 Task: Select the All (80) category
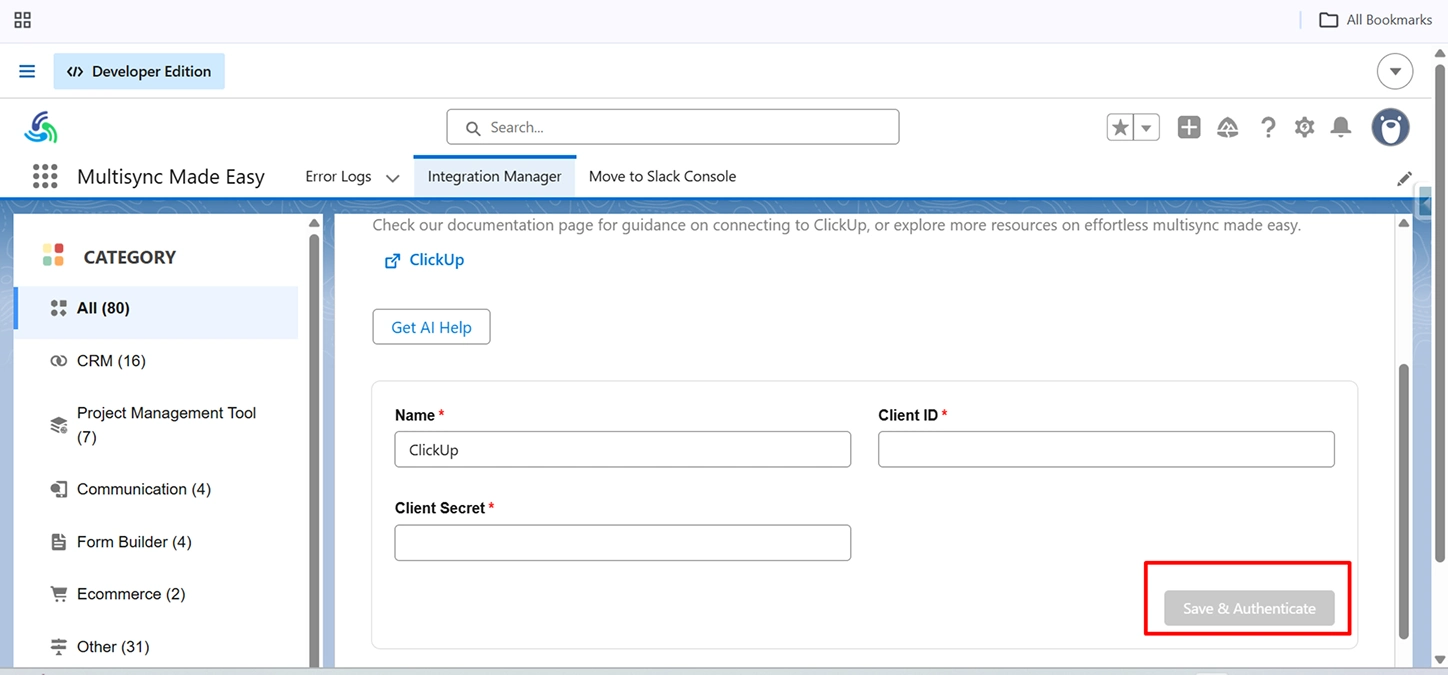(157, 308)
